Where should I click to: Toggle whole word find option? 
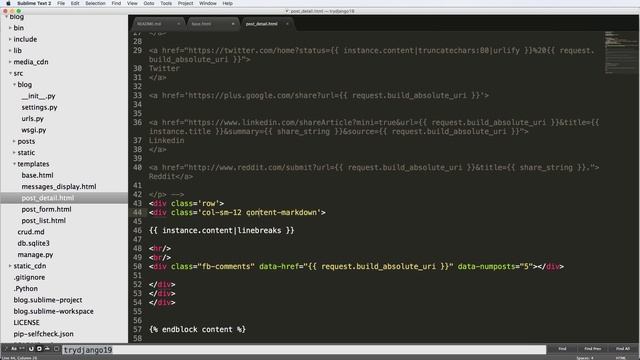[22, 349]
